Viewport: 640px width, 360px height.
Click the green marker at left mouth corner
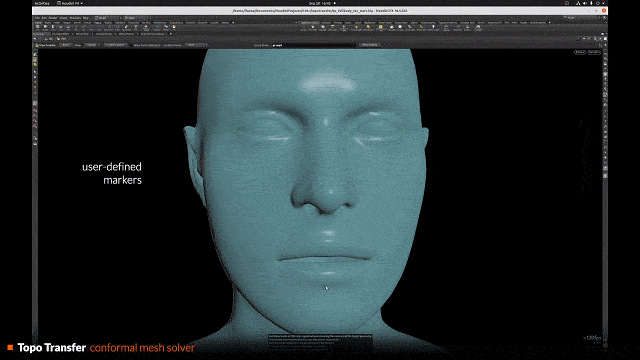point(276,260)
